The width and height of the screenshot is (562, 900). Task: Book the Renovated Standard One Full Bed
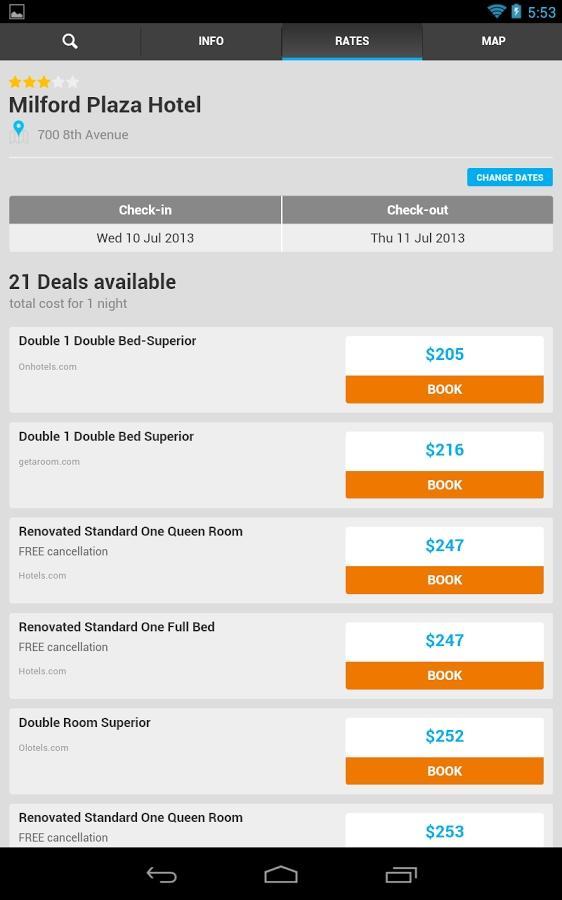pos(444,676)
